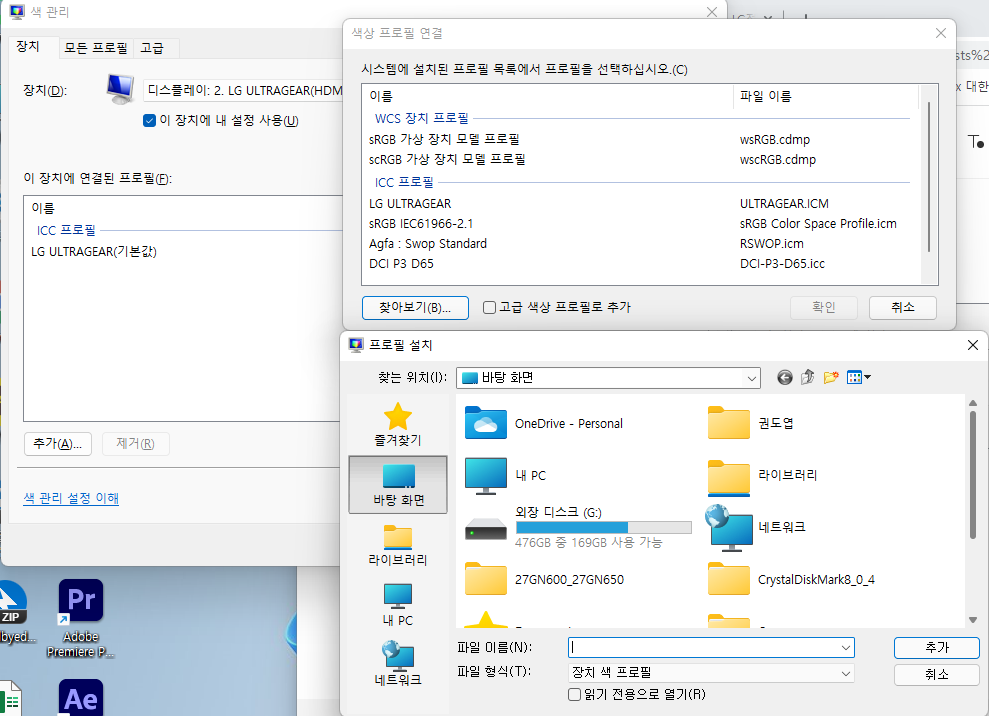Click the 이름 column header in profile list
The width and height of the screenshot is (989, 716).
pyautogui.click(x=547, y=97)
